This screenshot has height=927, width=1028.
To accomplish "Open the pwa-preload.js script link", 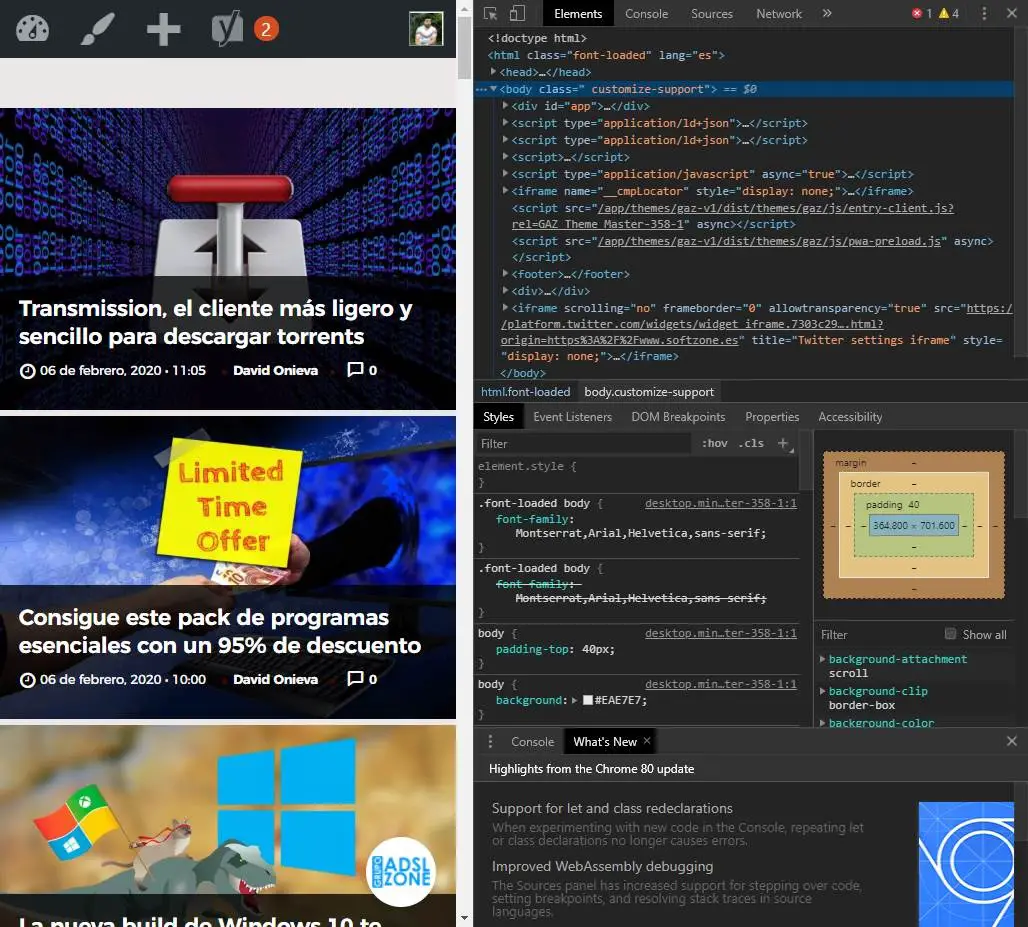I will coord(768,241).
